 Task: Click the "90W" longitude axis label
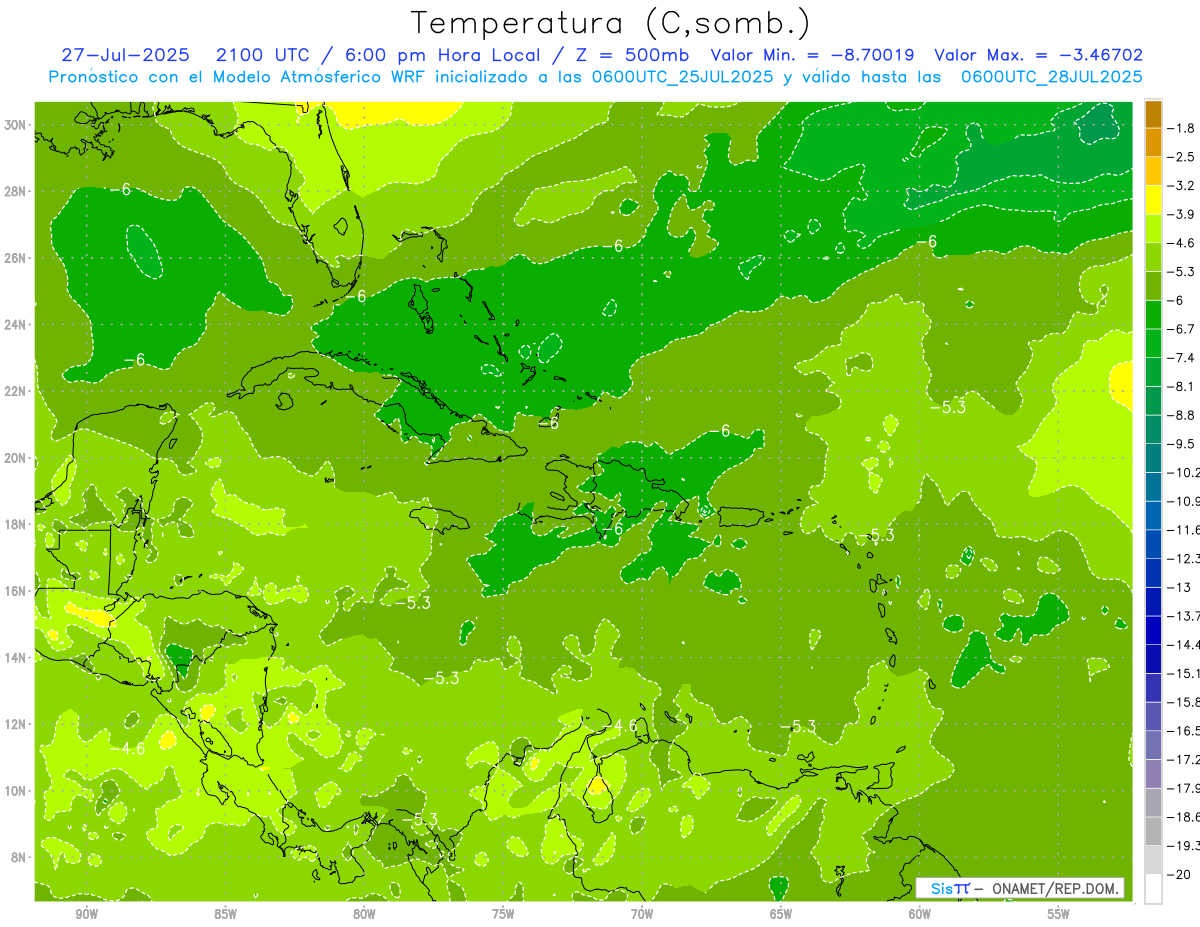86,914
